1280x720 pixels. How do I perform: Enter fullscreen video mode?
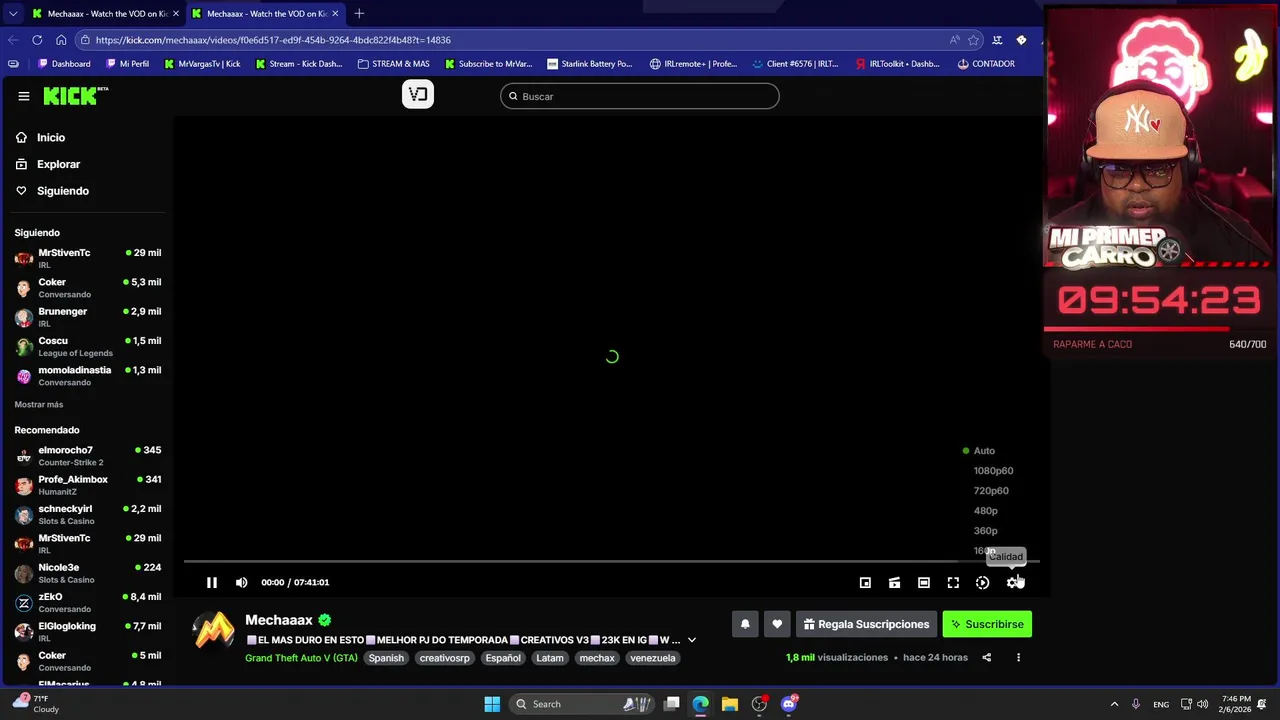953,583
